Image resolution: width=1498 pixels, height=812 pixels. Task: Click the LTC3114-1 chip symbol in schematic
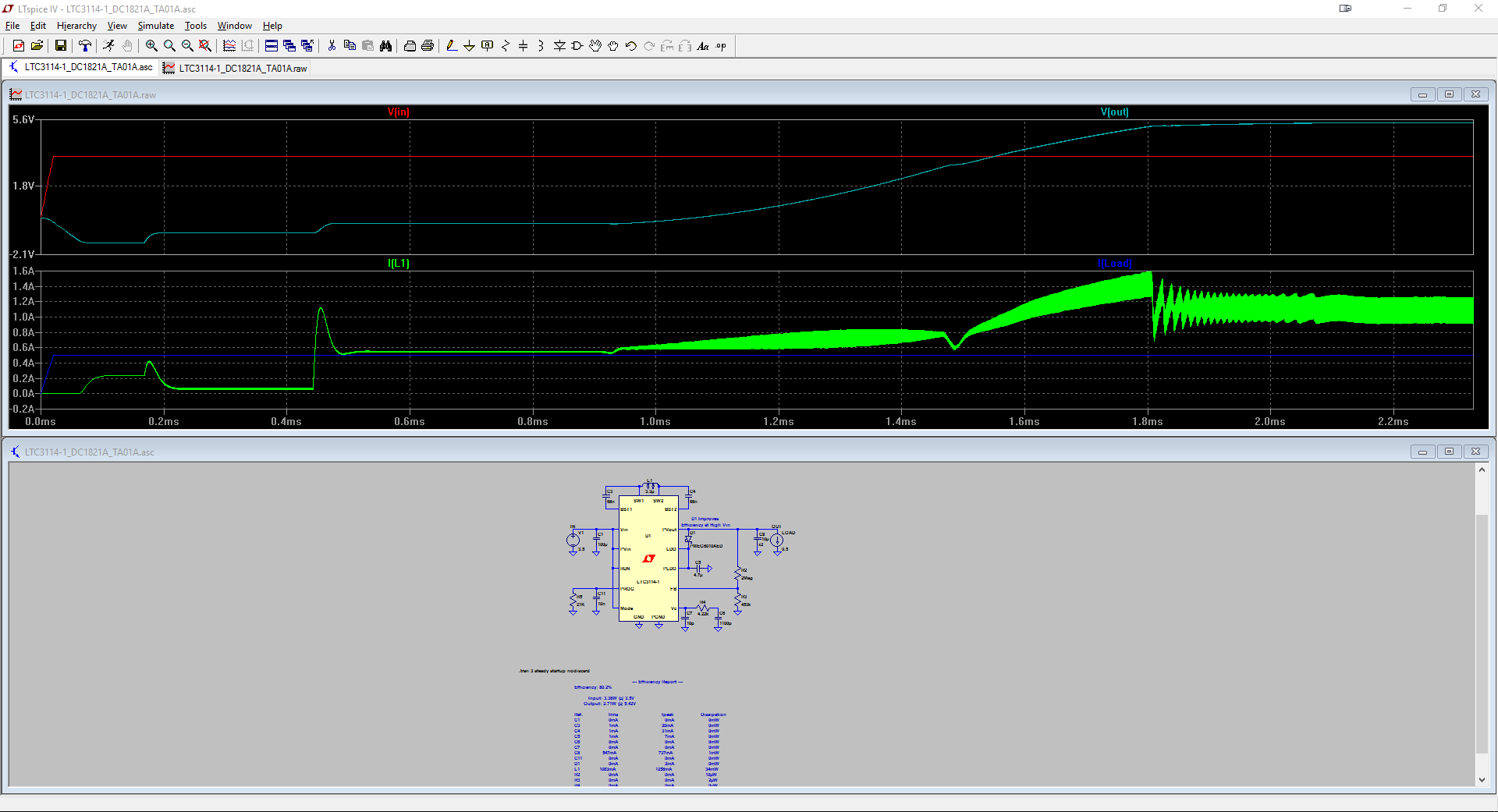pyautogui.click(x=648, y=558)
